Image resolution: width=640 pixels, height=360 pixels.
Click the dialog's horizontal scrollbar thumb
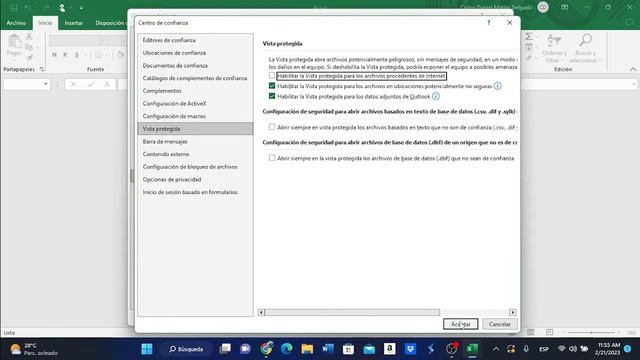pos(352,313)
